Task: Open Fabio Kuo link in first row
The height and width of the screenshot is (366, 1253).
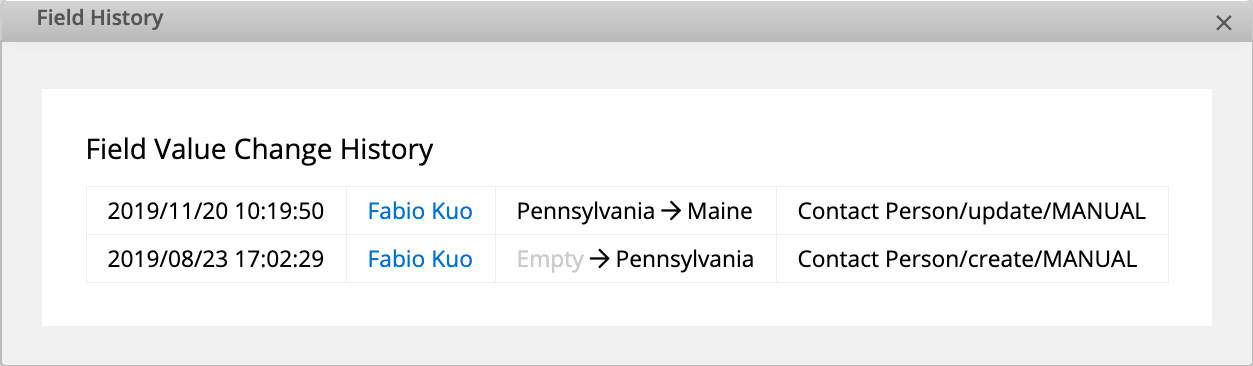Action: point(420,211)
